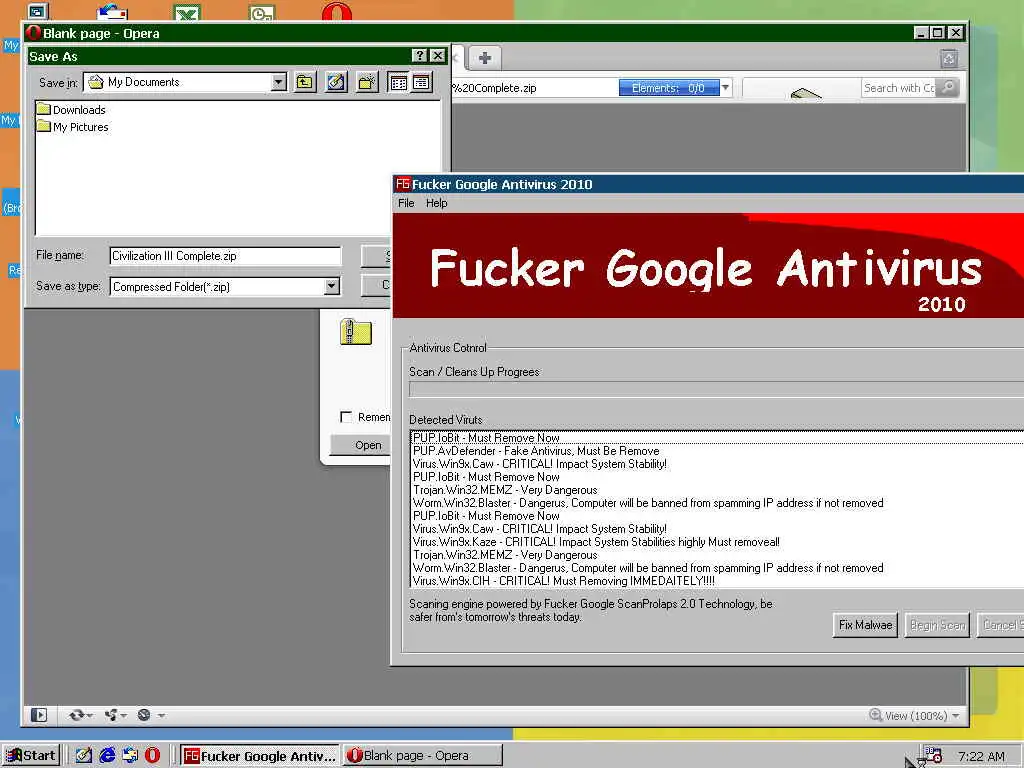Click the desktop shortcut icon in Save As toolbar

[x=336, y=82]
